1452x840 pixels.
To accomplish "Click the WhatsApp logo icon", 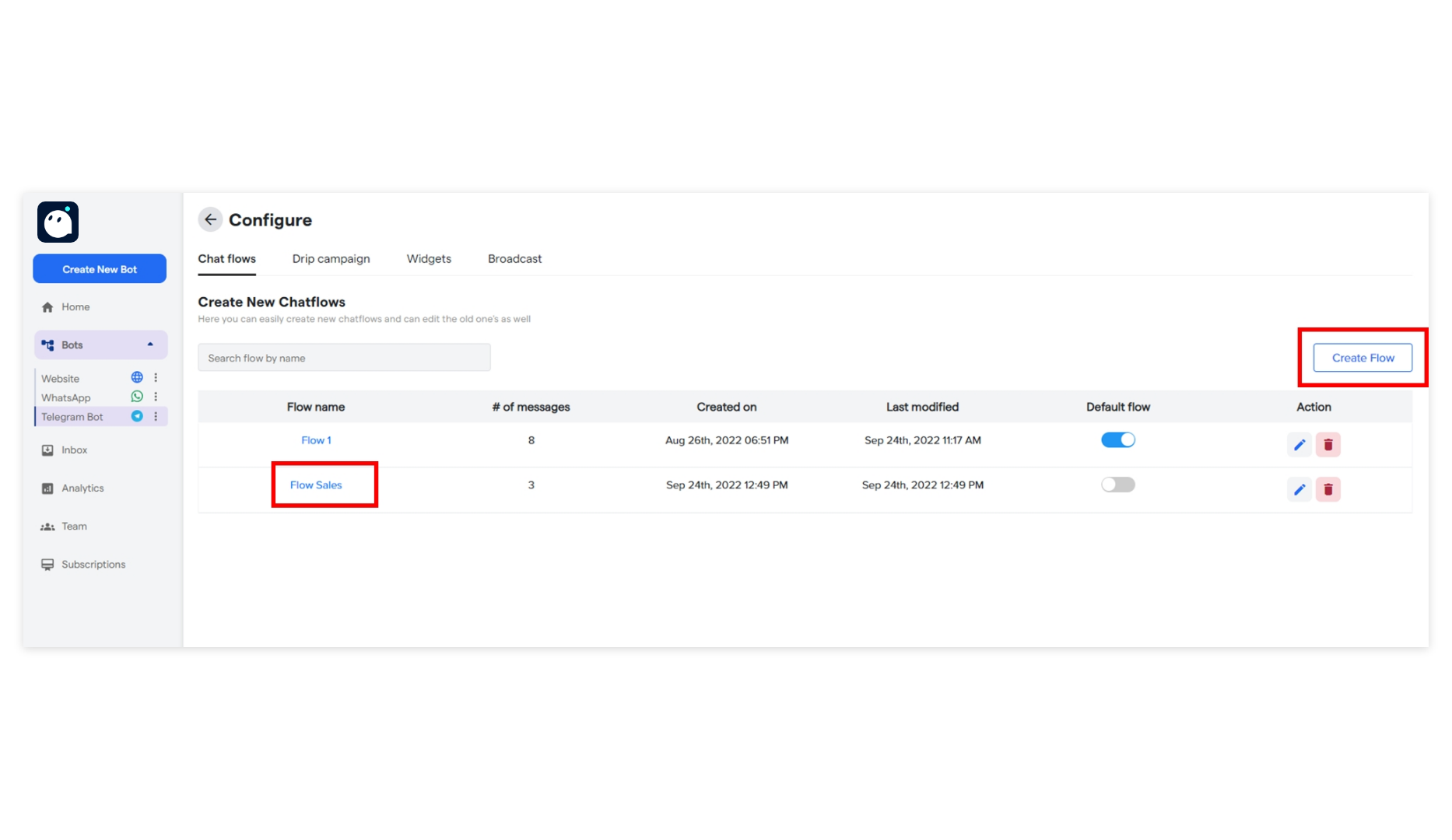I will coord(137,397).
